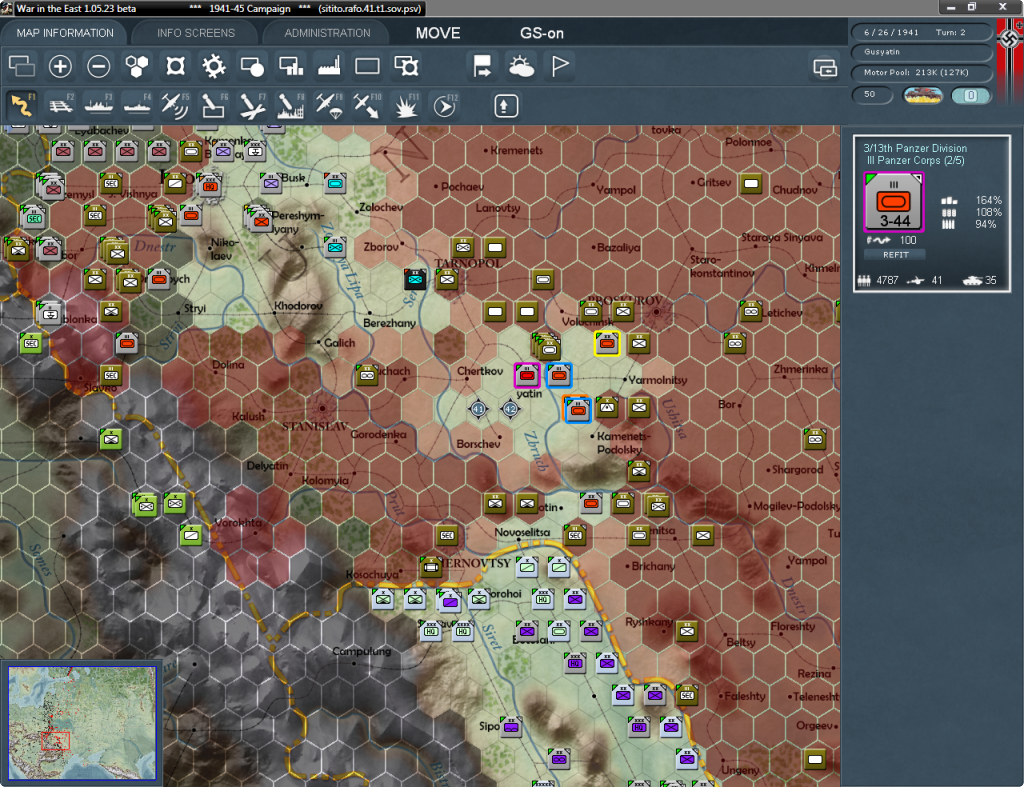Toggle the light blue 0 pill

[971, 95]
